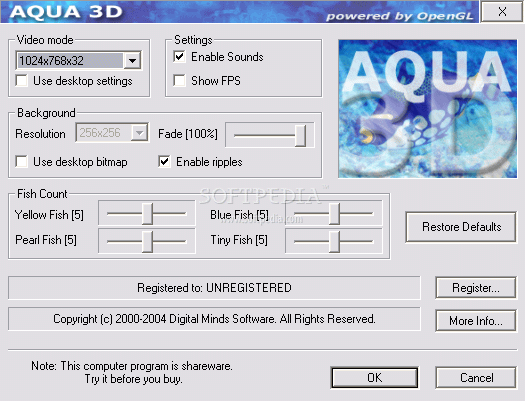Click the Cancel button
The height and width of the screenshot is (401, 525).
[x=476, y=378]
